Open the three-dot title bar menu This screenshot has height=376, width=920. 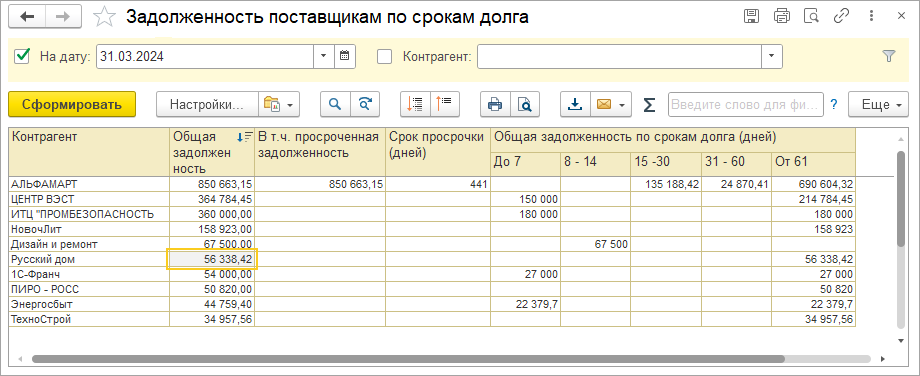pyautogui.click(x=871, y=16)
